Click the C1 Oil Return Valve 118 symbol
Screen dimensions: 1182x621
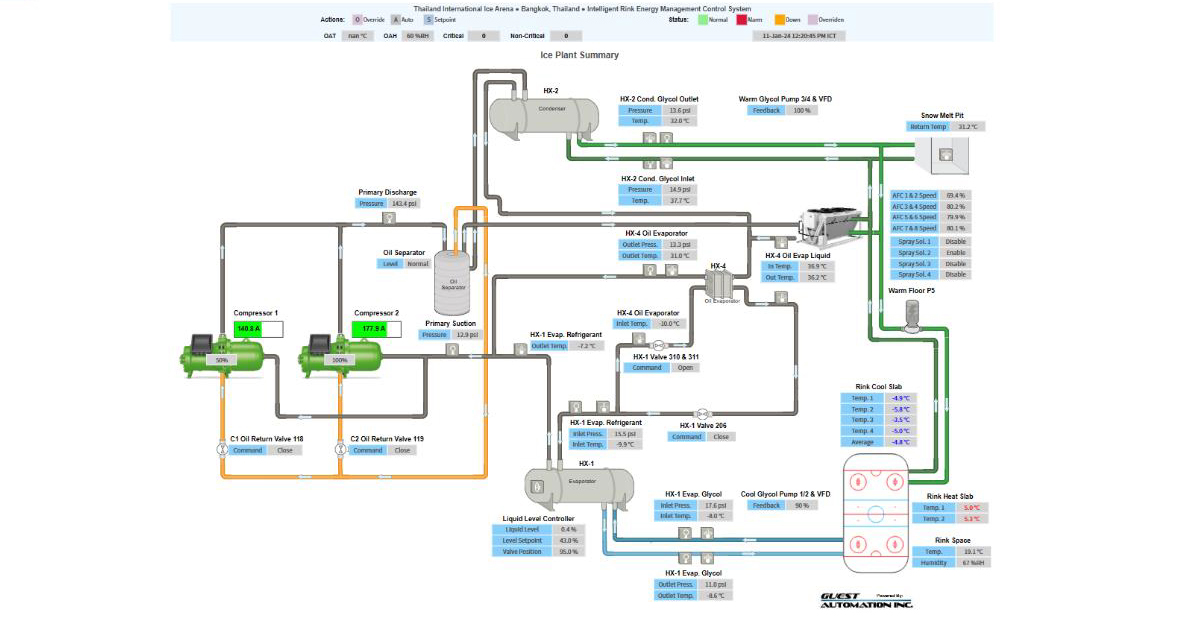[x=221, y=450]
